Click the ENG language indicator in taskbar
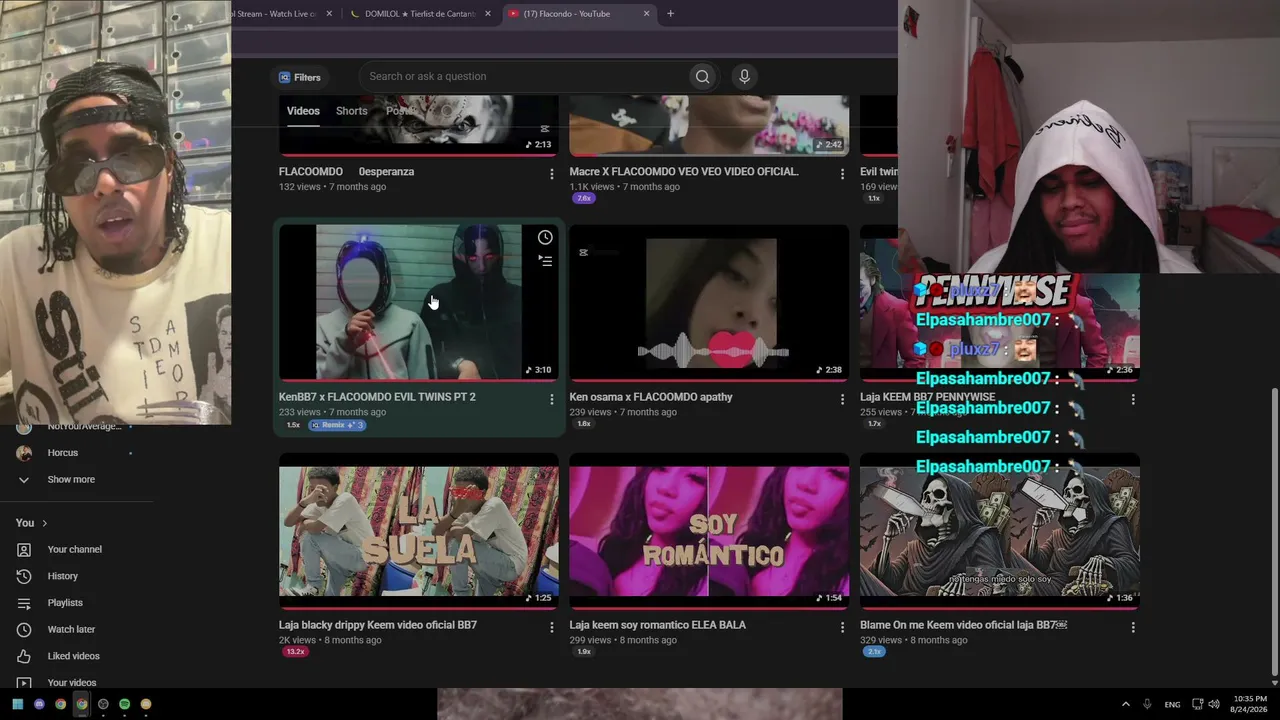1280x720 pixels. coord(1172,704)
